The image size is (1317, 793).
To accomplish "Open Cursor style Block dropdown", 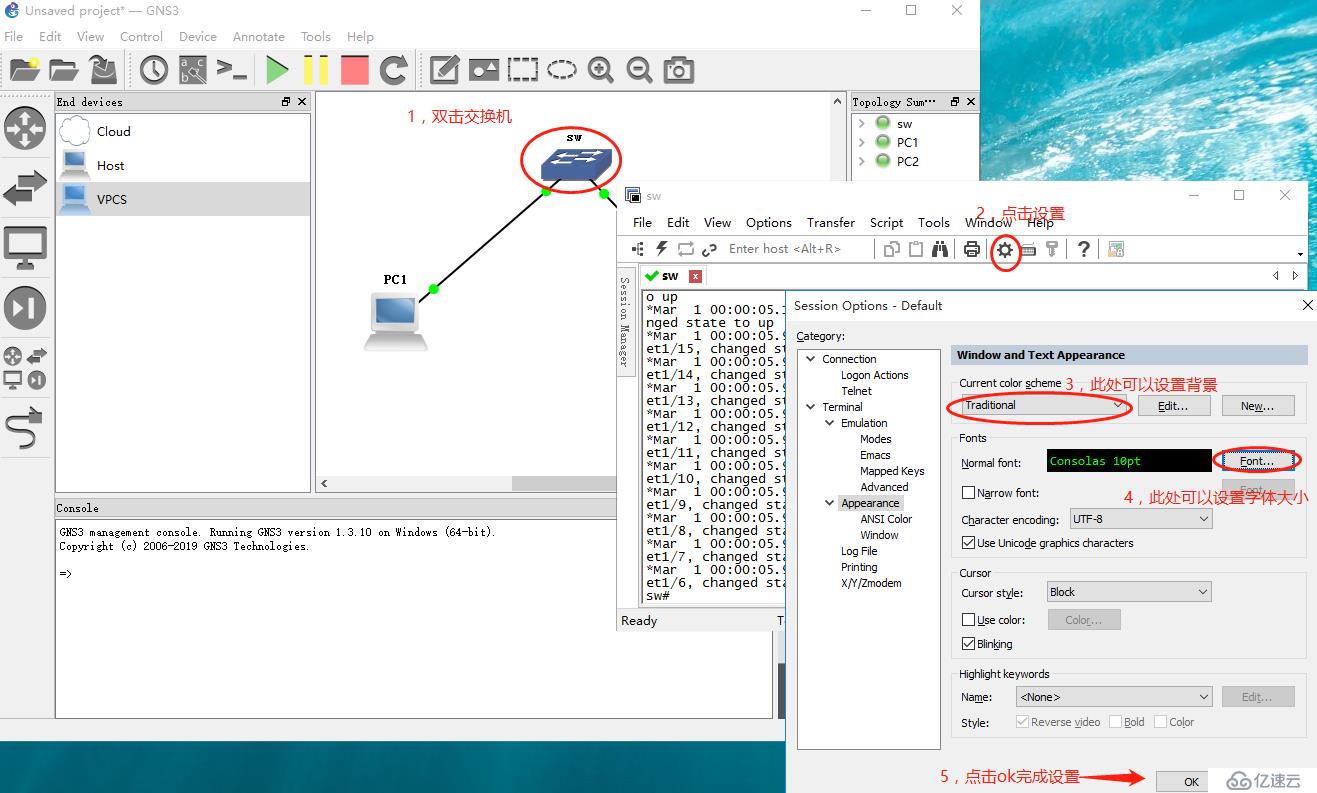I will [x=1129, y=592].
